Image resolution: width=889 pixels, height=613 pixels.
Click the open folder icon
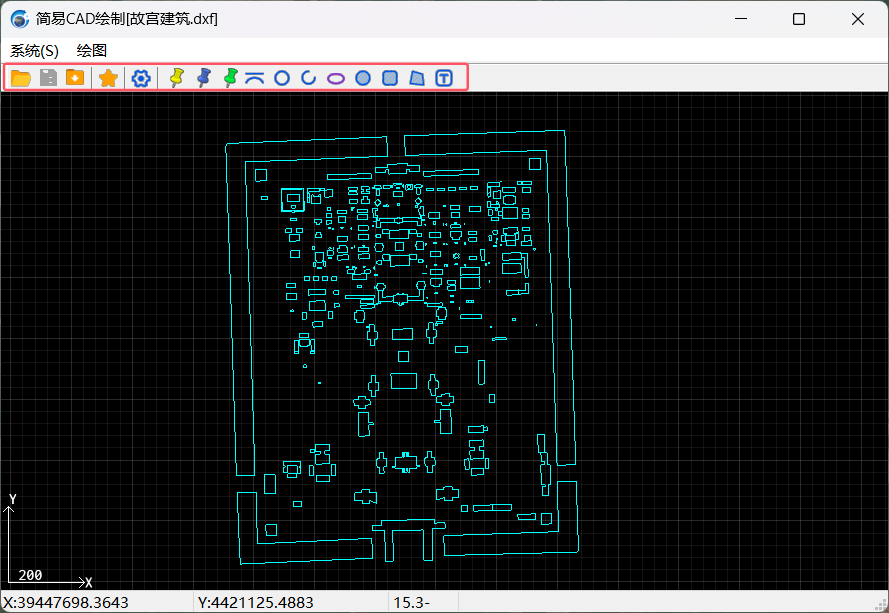coord(21,78)
